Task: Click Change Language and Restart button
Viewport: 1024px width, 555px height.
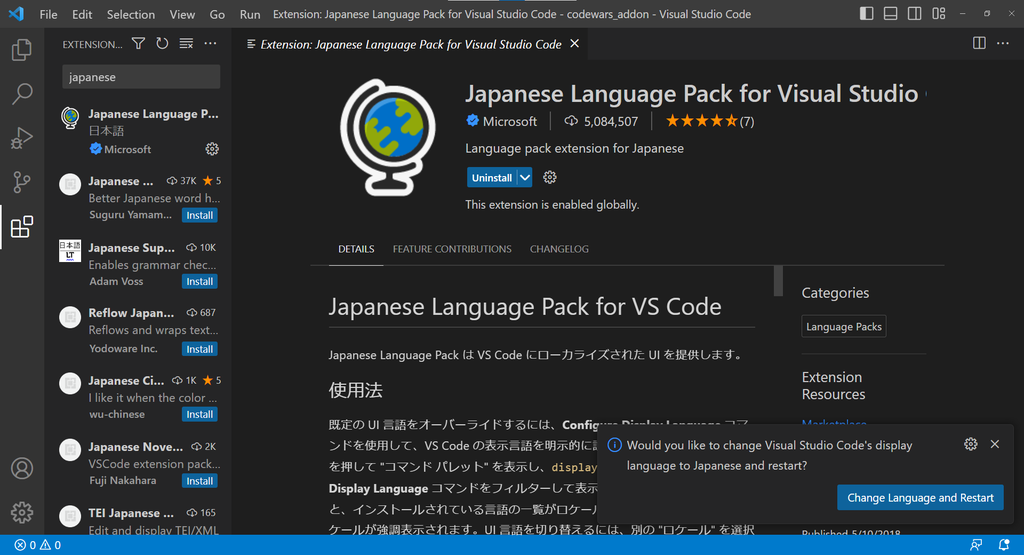Action: pyautogui.click(x=920, y=497)
